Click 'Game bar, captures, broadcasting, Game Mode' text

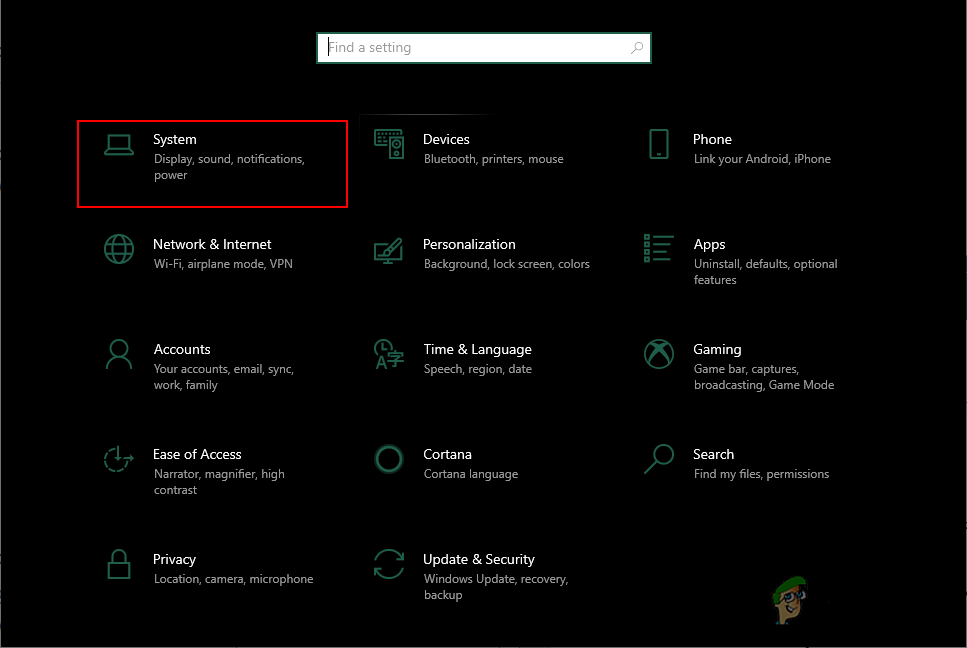(763, 377)
